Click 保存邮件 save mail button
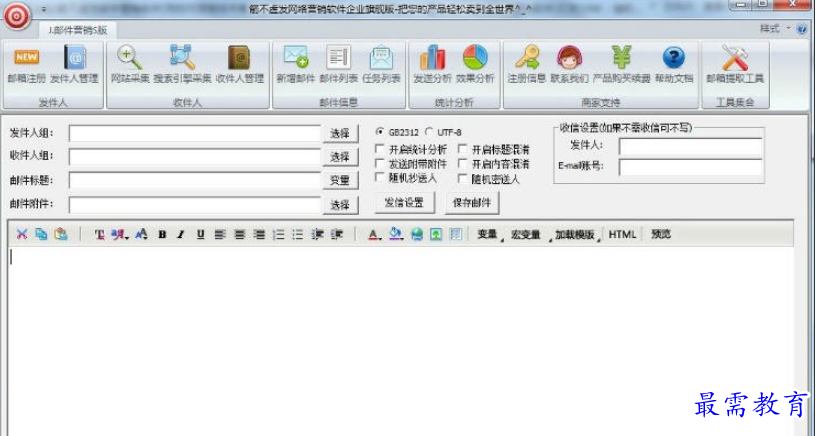This screenshot has width=816, height=436. 471,202
